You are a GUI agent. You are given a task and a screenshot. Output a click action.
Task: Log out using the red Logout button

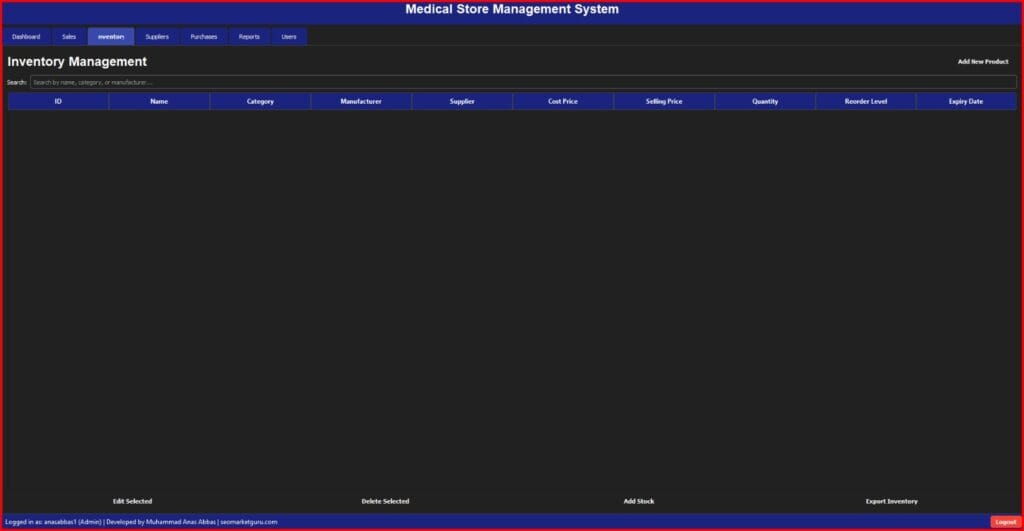[x=1005, y=522]
